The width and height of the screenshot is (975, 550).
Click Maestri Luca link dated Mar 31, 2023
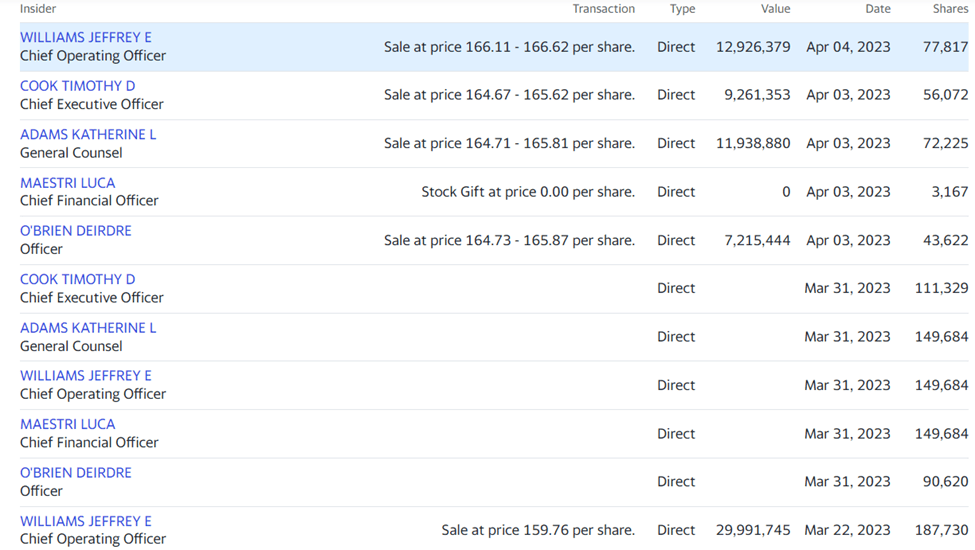pyautogui.click(x=67, y=424)
